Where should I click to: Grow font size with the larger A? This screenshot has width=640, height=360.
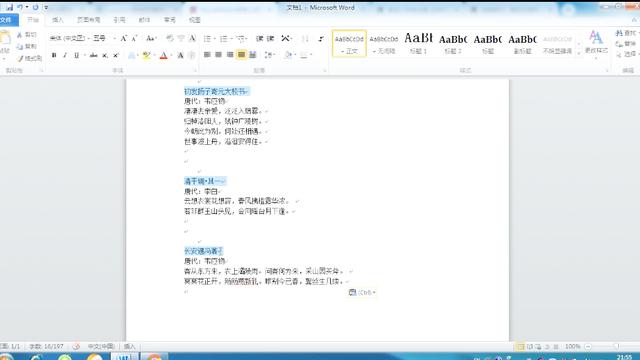[123, 38]
